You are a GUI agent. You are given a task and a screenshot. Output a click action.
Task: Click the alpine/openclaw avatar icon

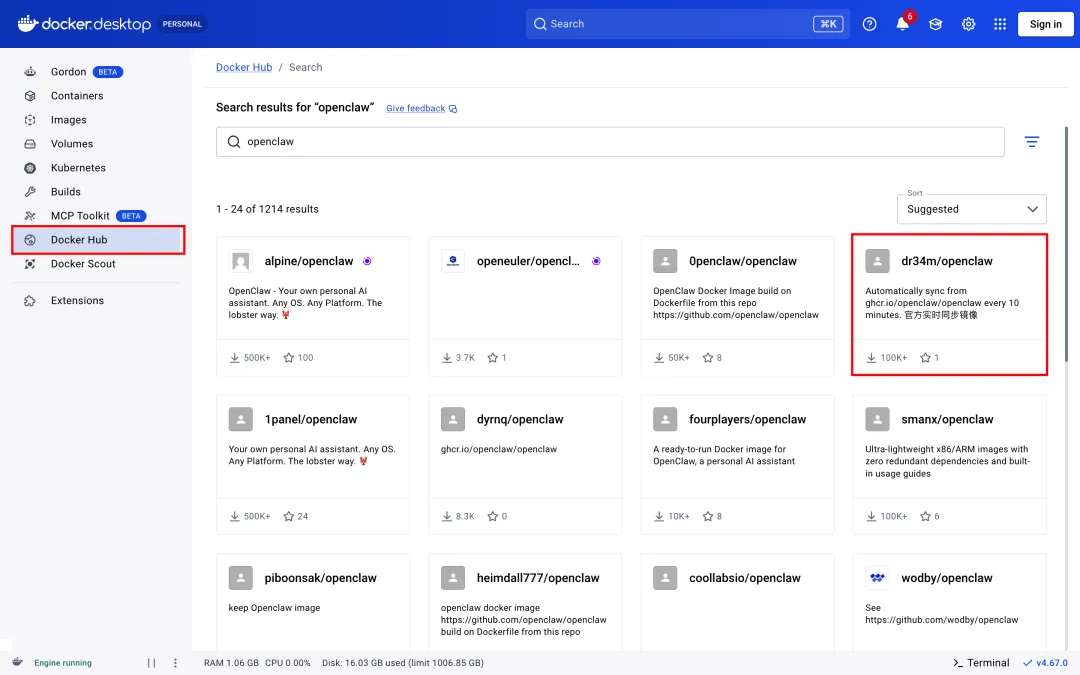click(240, 261)
